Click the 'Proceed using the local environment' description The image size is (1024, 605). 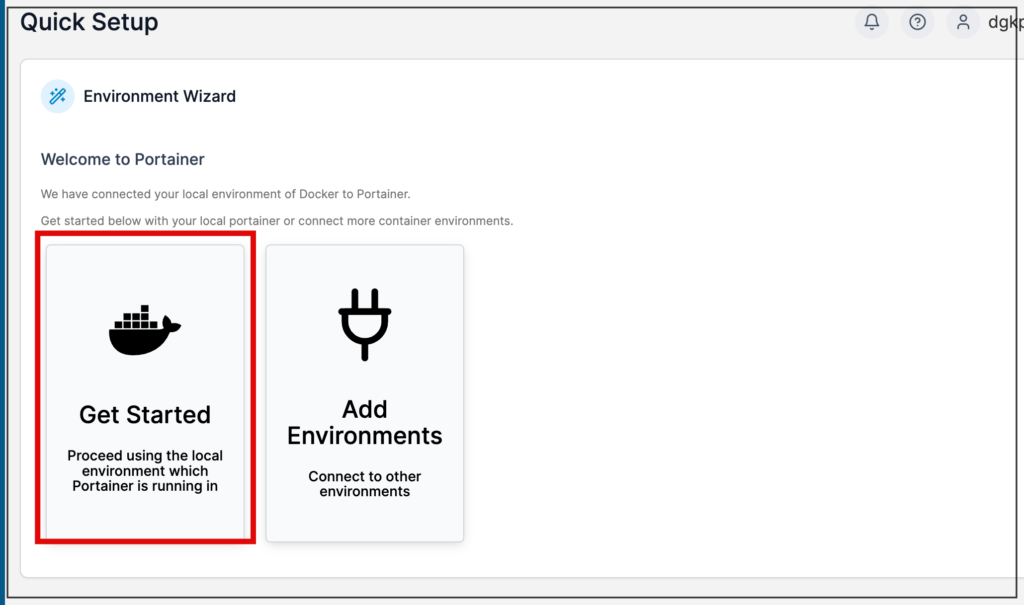[x=145, y=470]
